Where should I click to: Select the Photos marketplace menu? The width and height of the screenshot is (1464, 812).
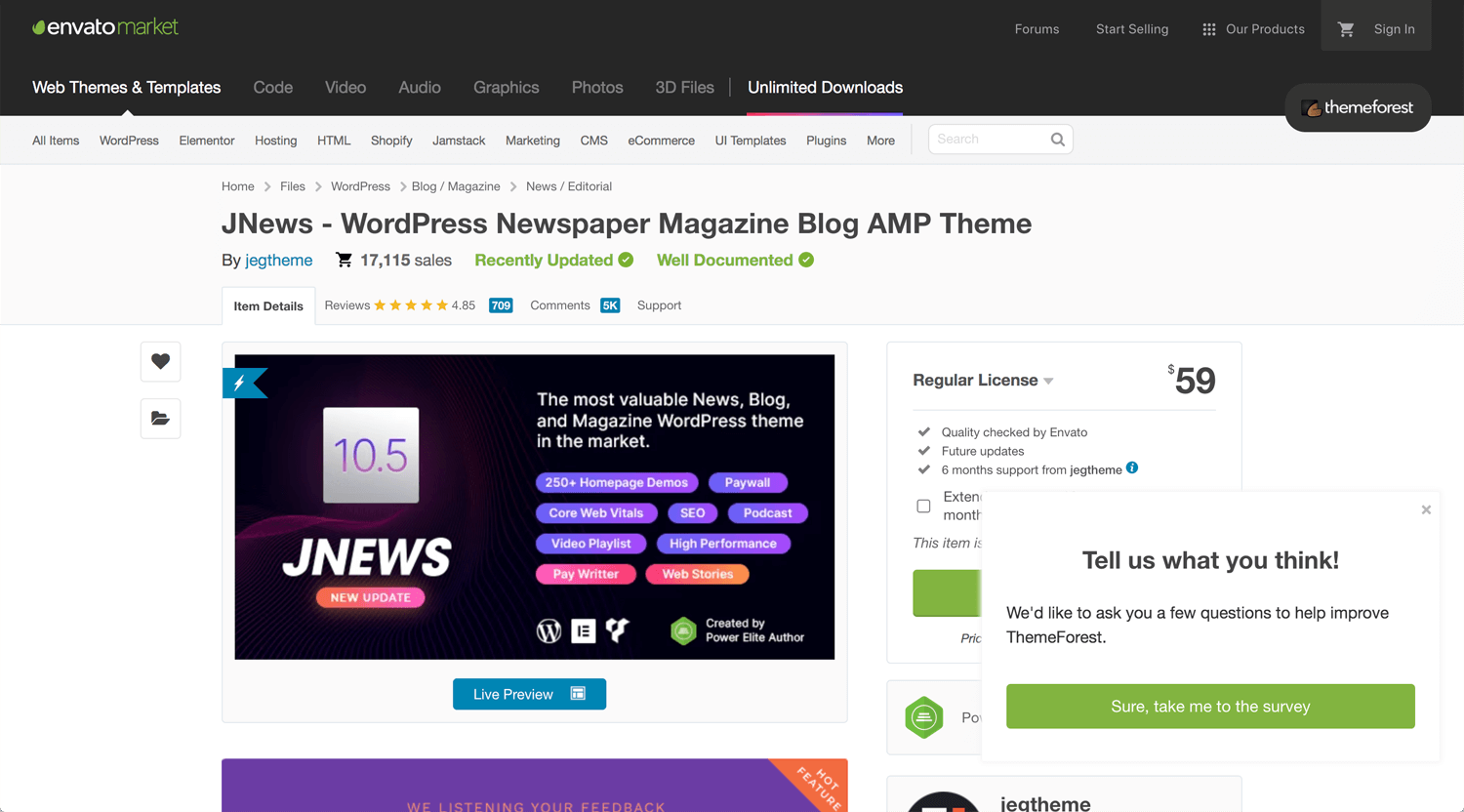[x=597, y=88]
